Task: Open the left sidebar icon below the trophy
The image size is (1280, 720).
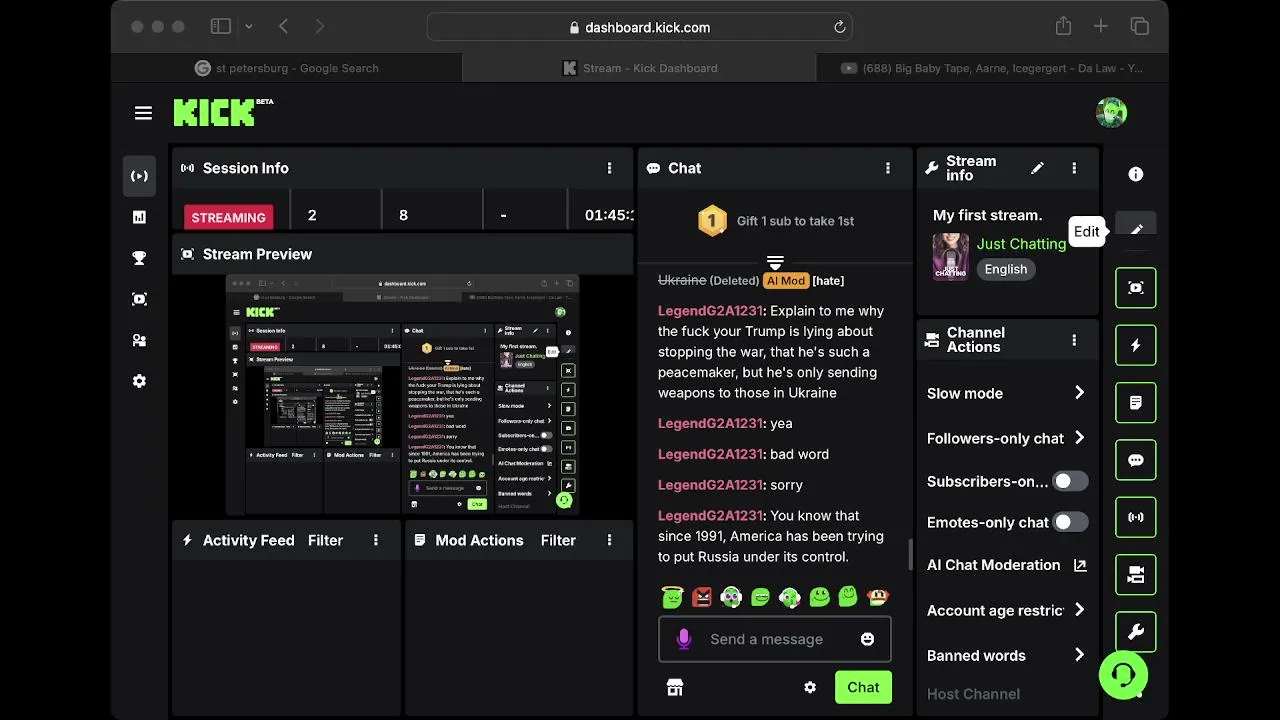Action: pyautogui.click(x=139, y=299)
